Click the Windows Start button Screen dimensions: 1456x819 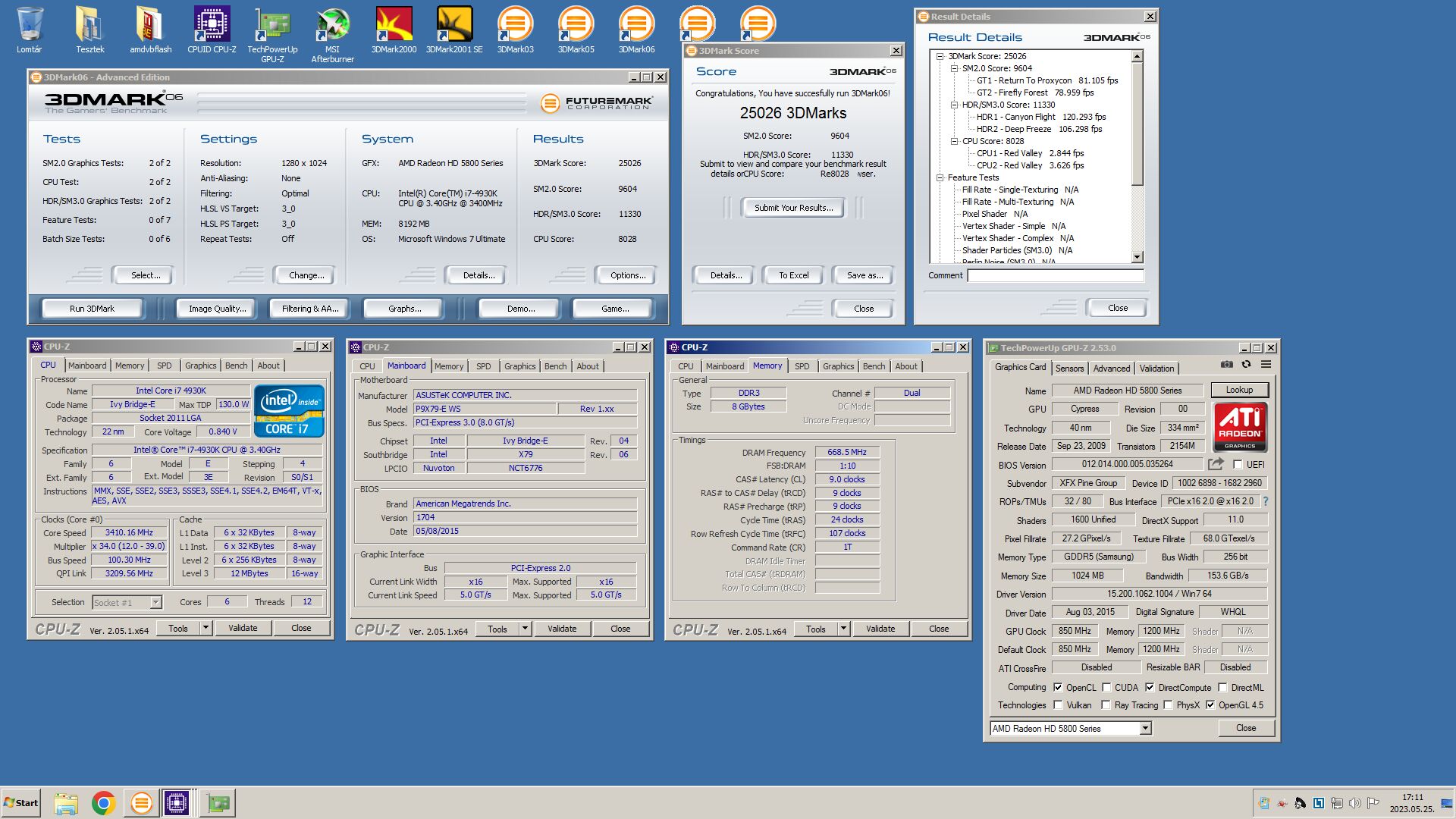[x=20, y=803]
